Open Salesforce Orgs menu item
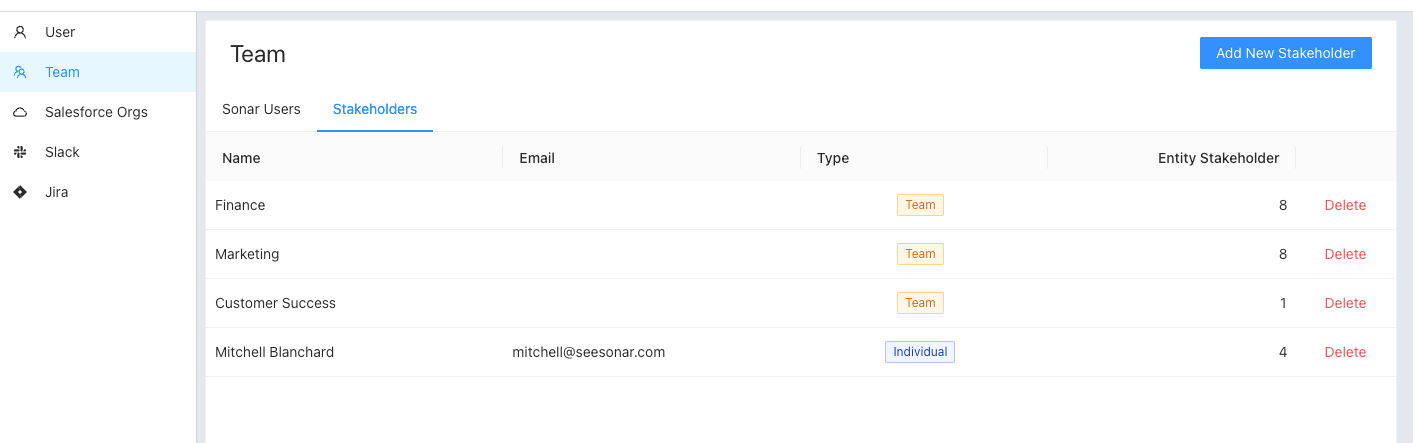Image resolution: width=1413 pixels, height=443 pixels. [x=98, y=112]
